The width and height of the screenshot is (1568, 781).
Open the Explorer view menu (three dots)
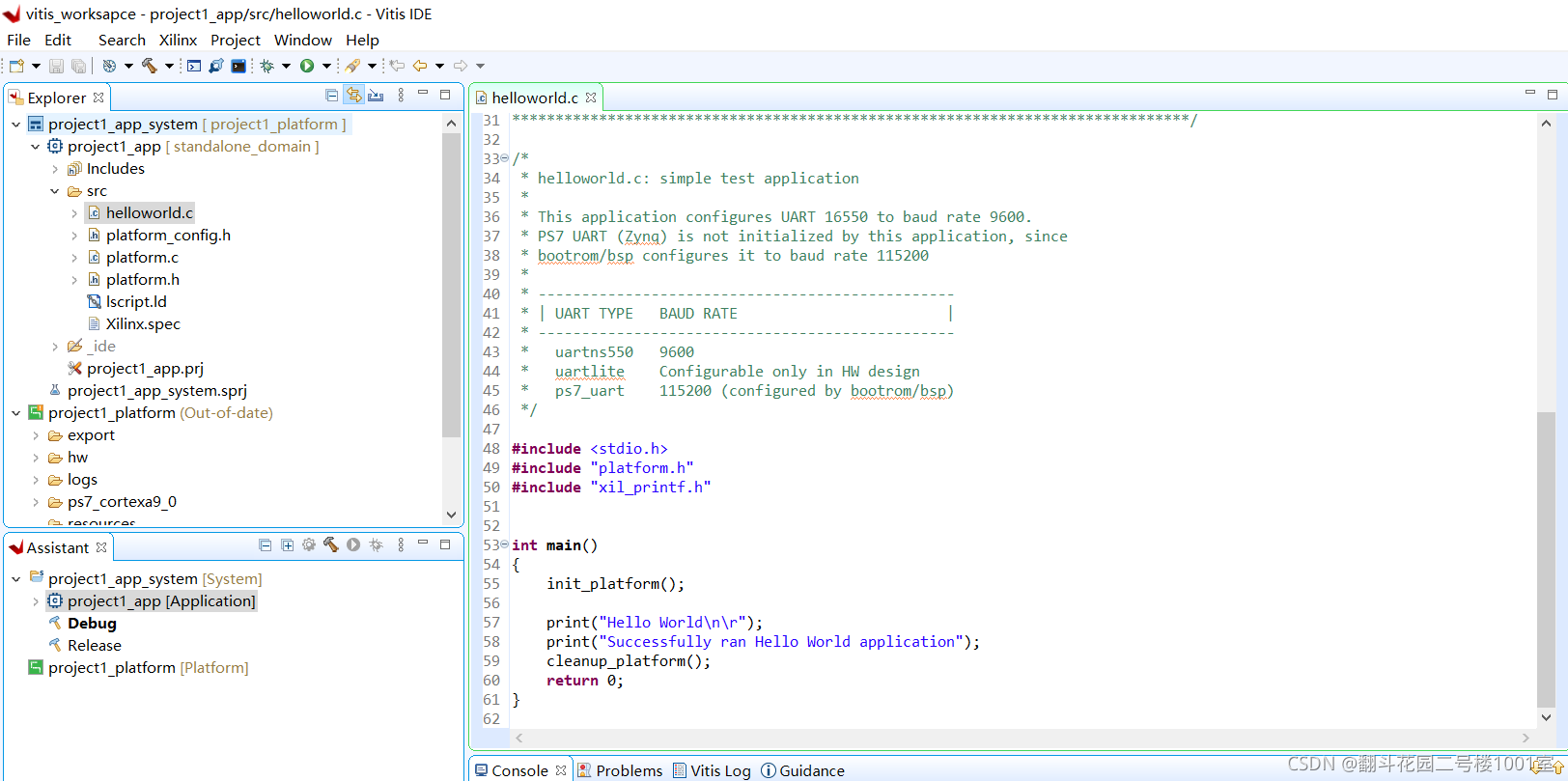(401, 96)
